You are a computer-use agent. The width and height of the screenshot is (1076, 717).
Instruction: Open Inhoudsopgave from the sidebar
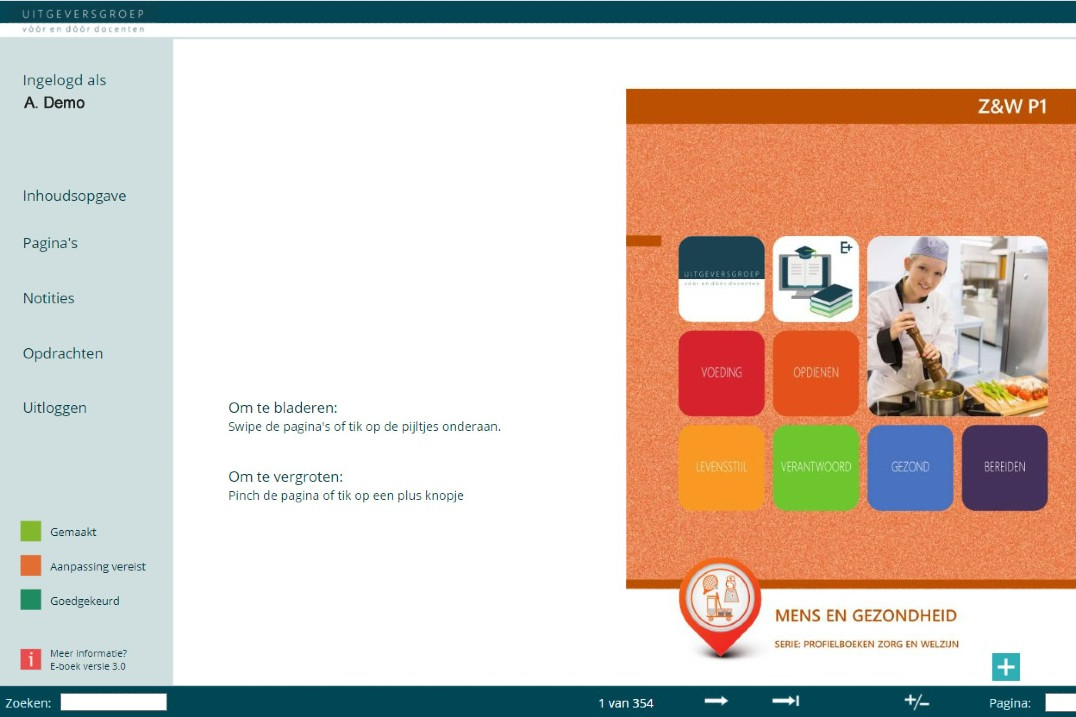74,195
